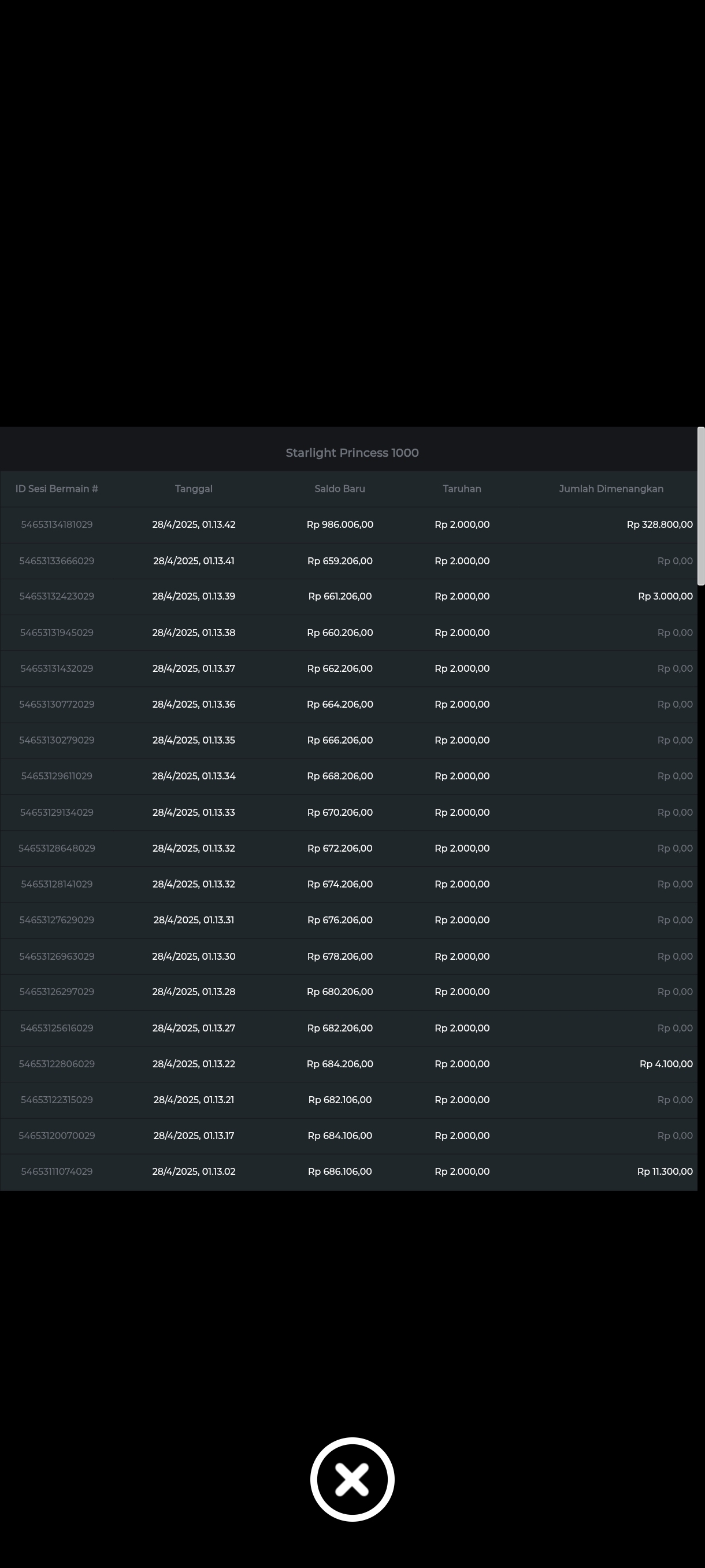The image size is (705, 1568).
Task: Select the Rp 11.300,00 winning amount
Action: coord(665,1172)
